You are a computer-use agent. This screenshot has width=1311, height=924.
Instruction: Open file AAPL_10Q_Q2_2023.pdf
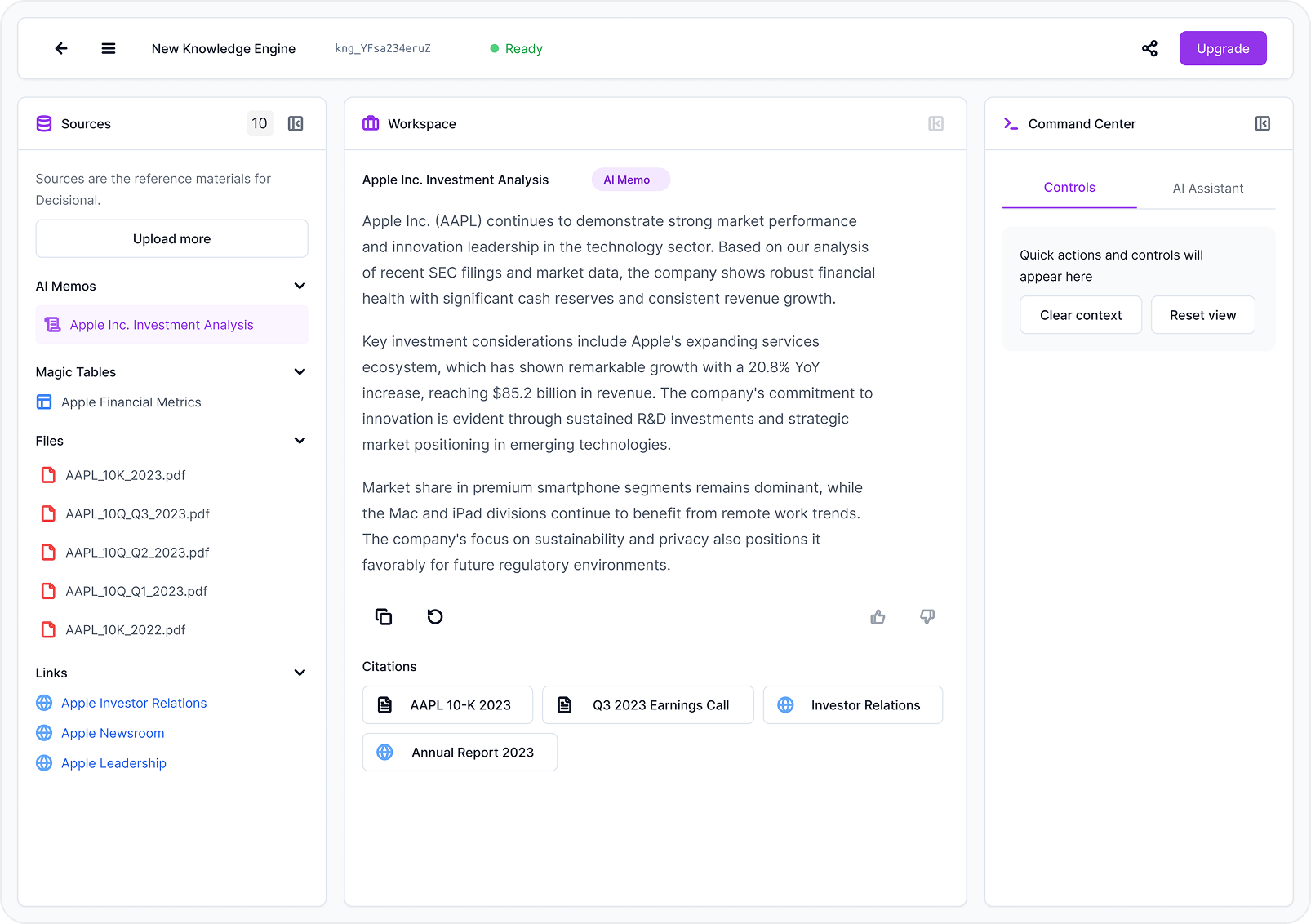pyautogui.click(x=137, y=553)
